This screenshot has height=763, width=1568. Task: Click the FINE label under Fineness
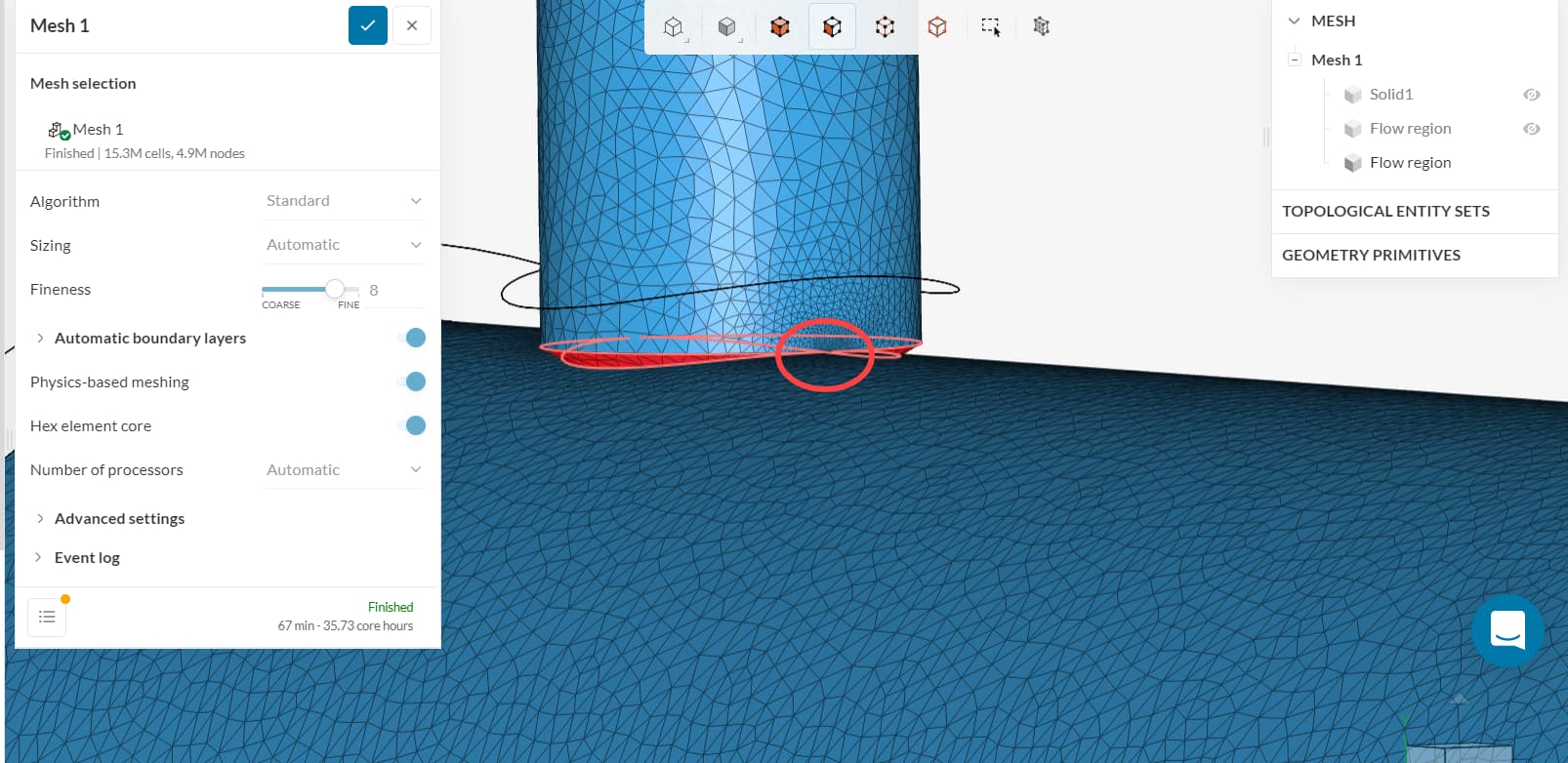349,305
